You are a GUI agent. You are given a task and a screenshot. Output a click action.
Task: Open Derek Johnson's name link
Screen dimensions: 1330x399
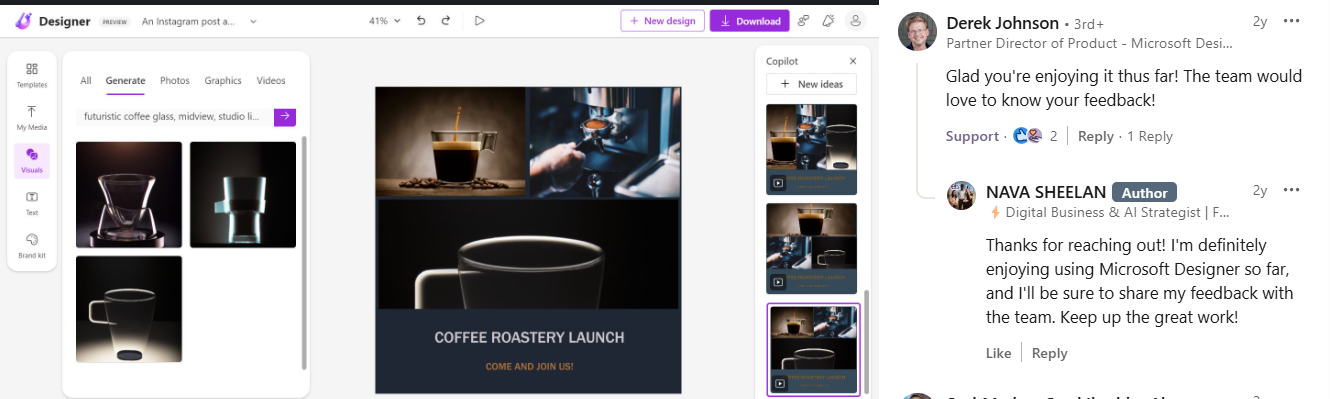[1002, 23]
